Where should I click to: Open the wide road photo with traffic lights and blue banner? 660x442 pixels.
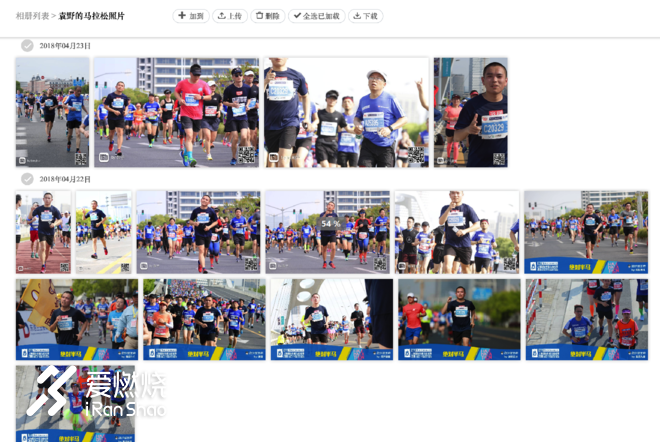(586, 232)
